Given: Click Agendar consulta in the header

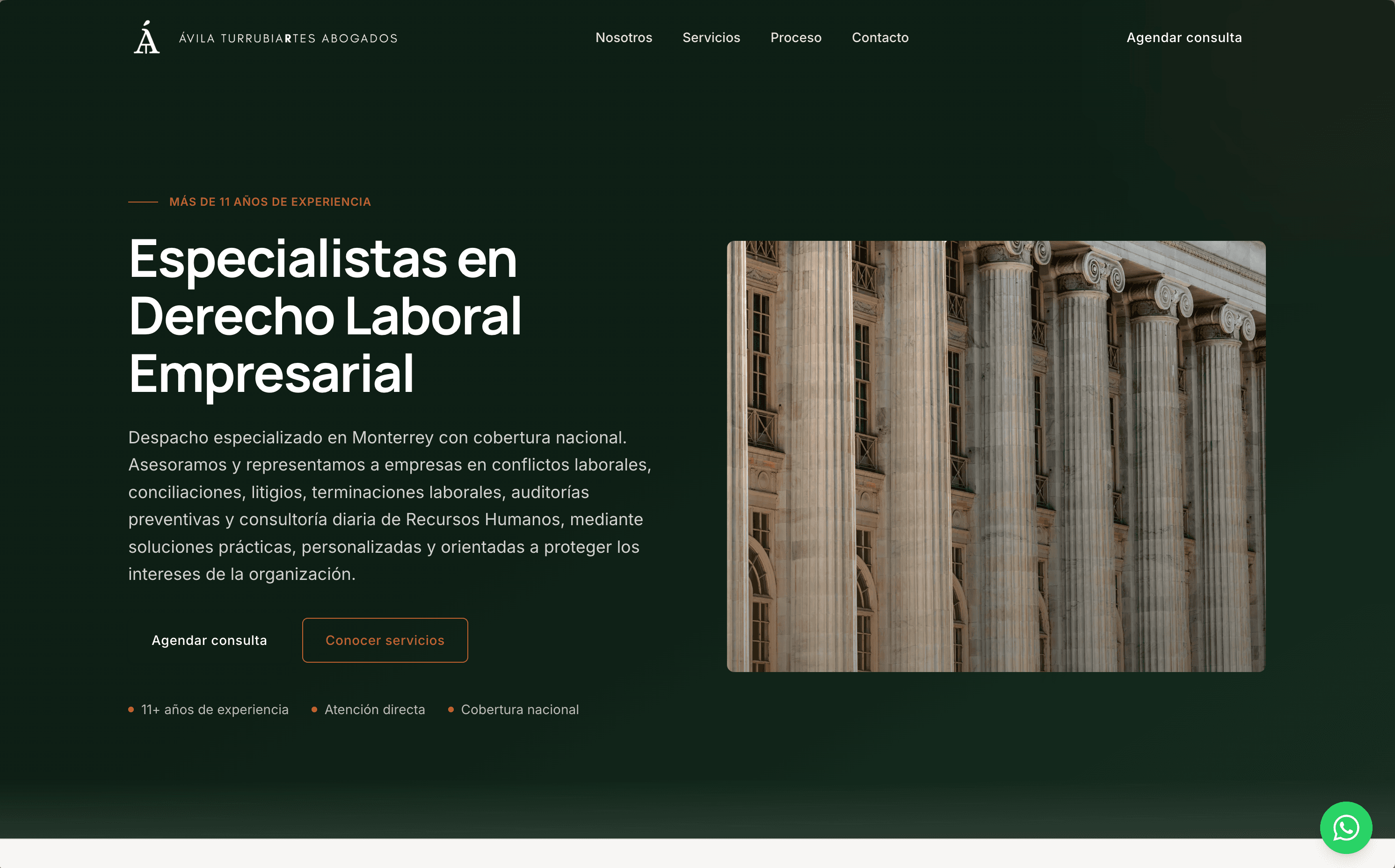Looking at the screenshot, I should click(1184, 38).
